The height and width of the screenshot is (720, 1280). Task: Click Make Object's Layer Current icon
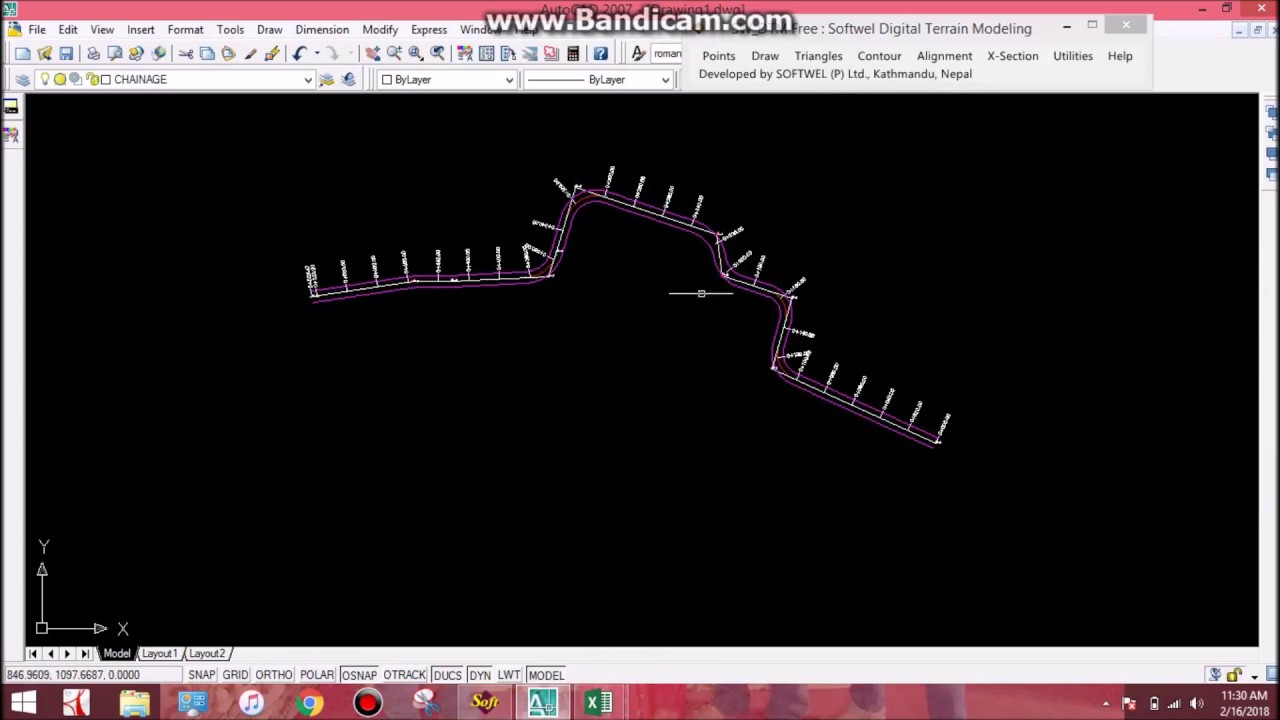326,79
